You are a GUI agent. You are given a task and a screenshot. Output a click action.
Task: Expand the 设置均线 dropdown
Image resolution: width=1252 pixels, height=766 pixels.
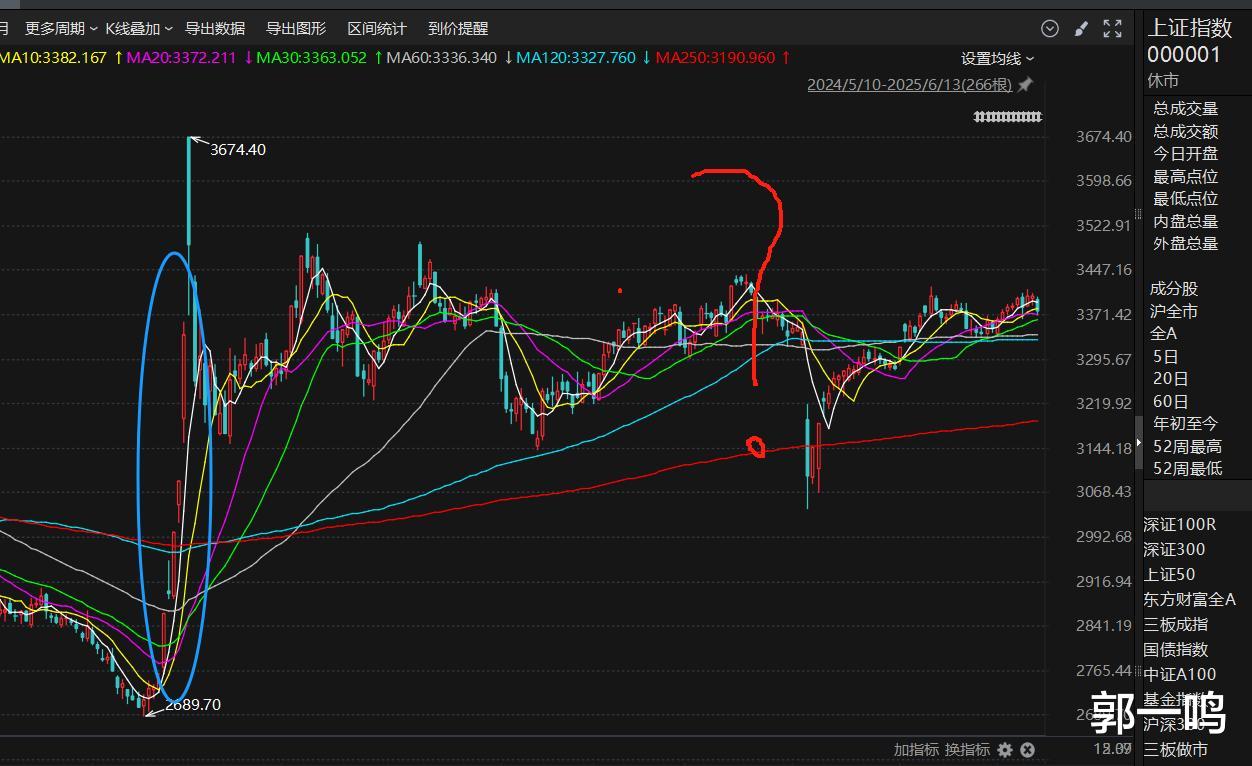coord(997,59)
